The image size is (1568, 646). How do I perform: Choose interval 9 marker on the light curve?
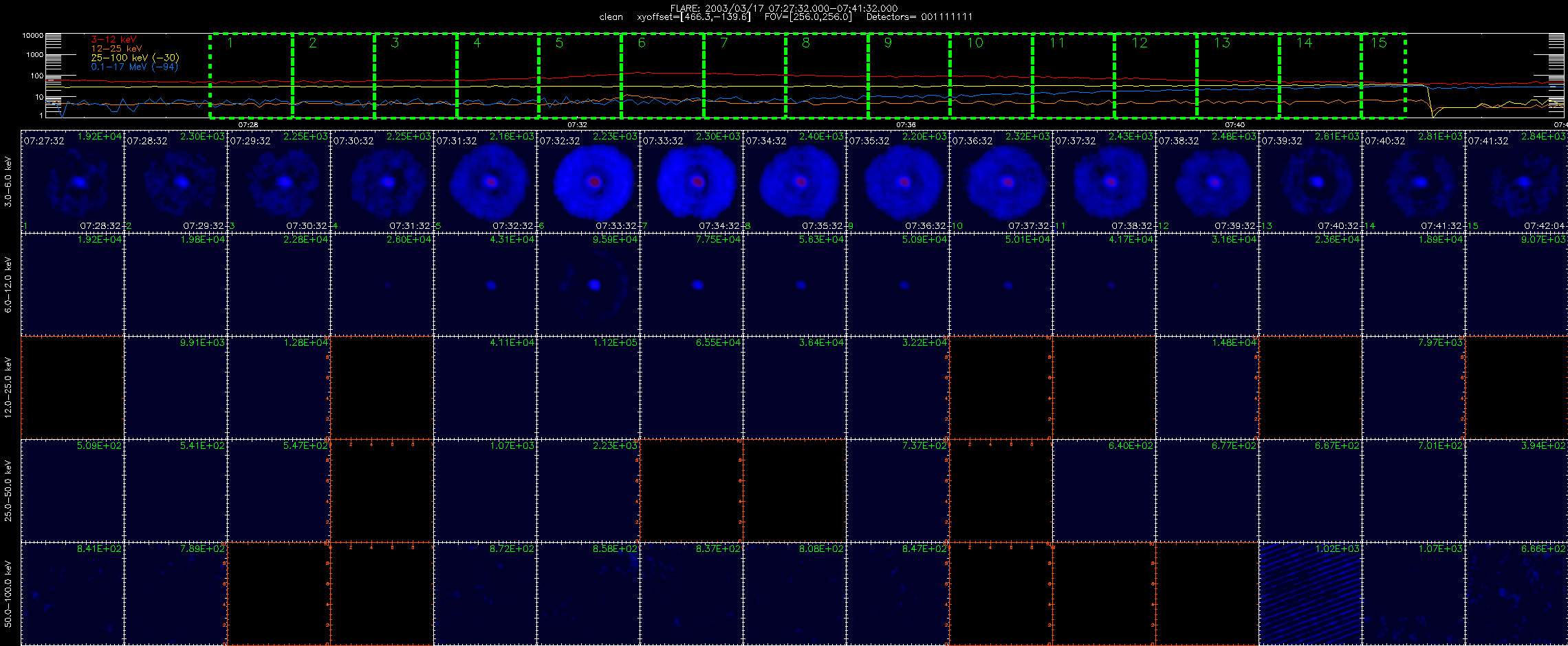(888, 43)
